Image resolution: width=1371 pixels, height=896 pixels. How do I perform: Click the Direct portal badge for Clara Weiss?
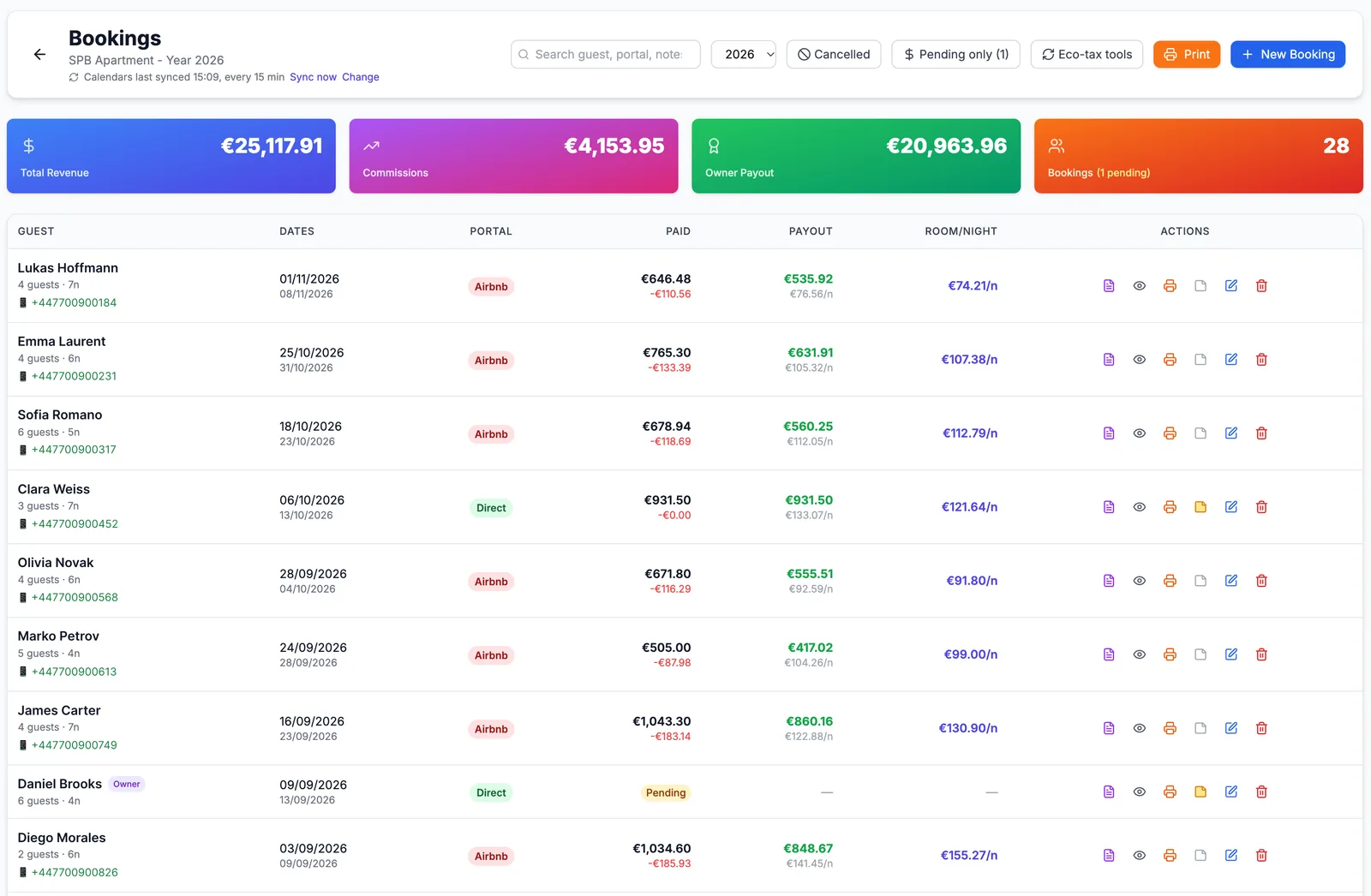[x=491, y=508]
